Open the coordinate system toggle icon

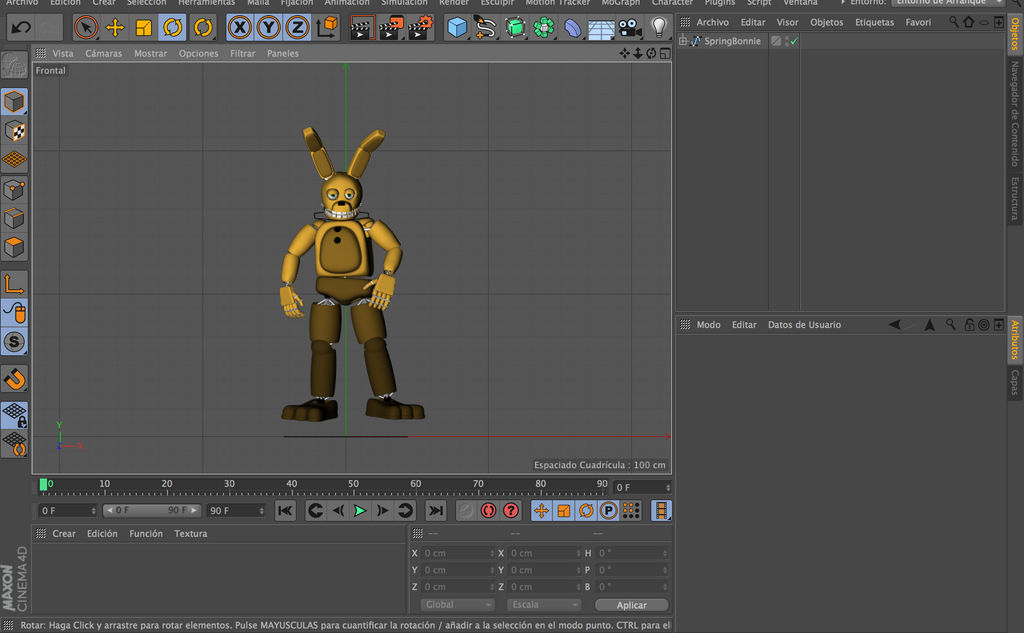point(327,27)
